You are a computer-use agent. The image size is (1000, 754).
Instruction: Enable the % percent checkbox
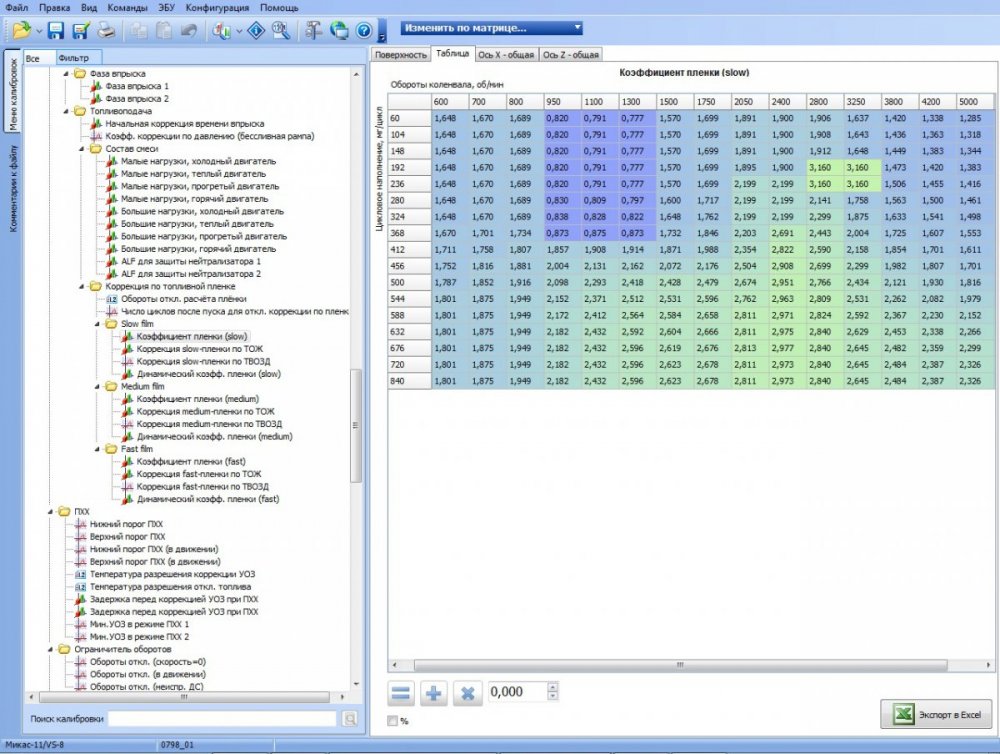click(x=392, y=720)
